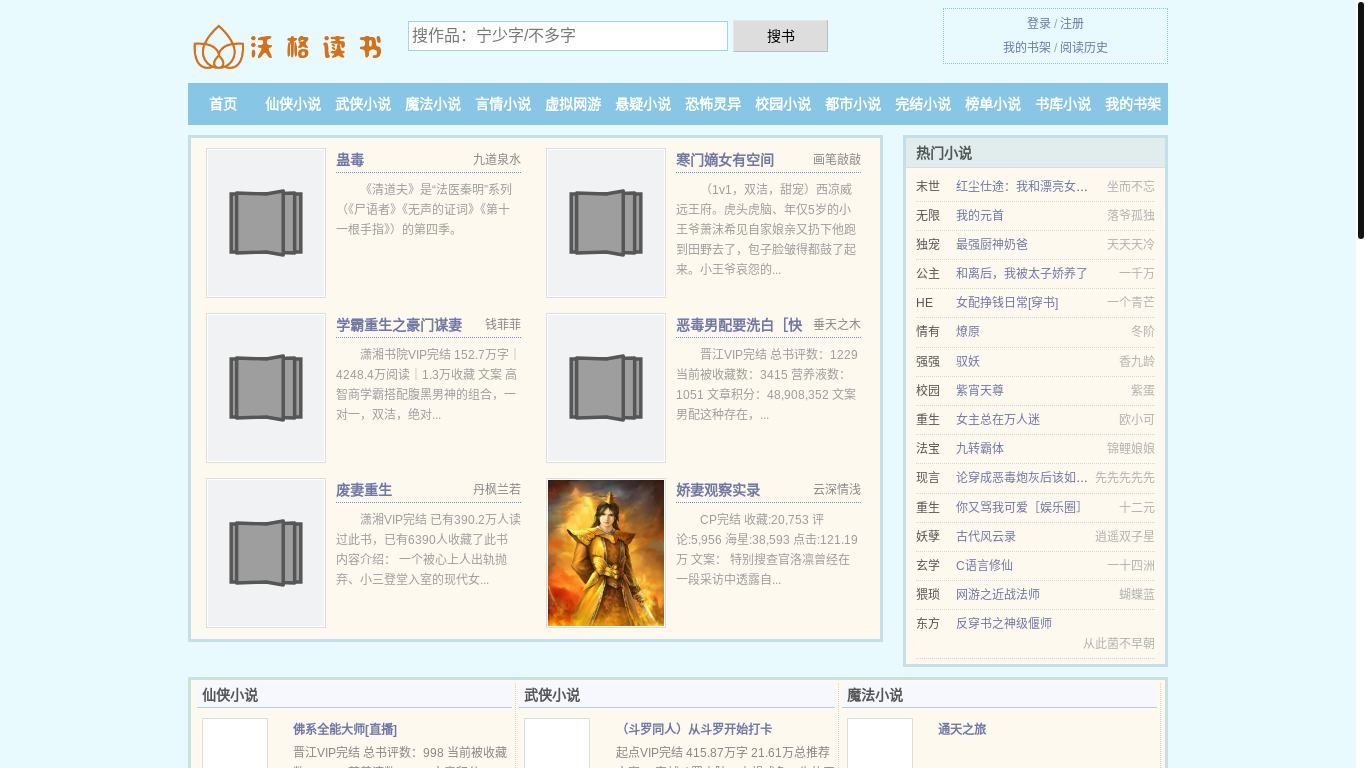
Task: Select 书库小说 navigation item
Action: pos(1063,104)
